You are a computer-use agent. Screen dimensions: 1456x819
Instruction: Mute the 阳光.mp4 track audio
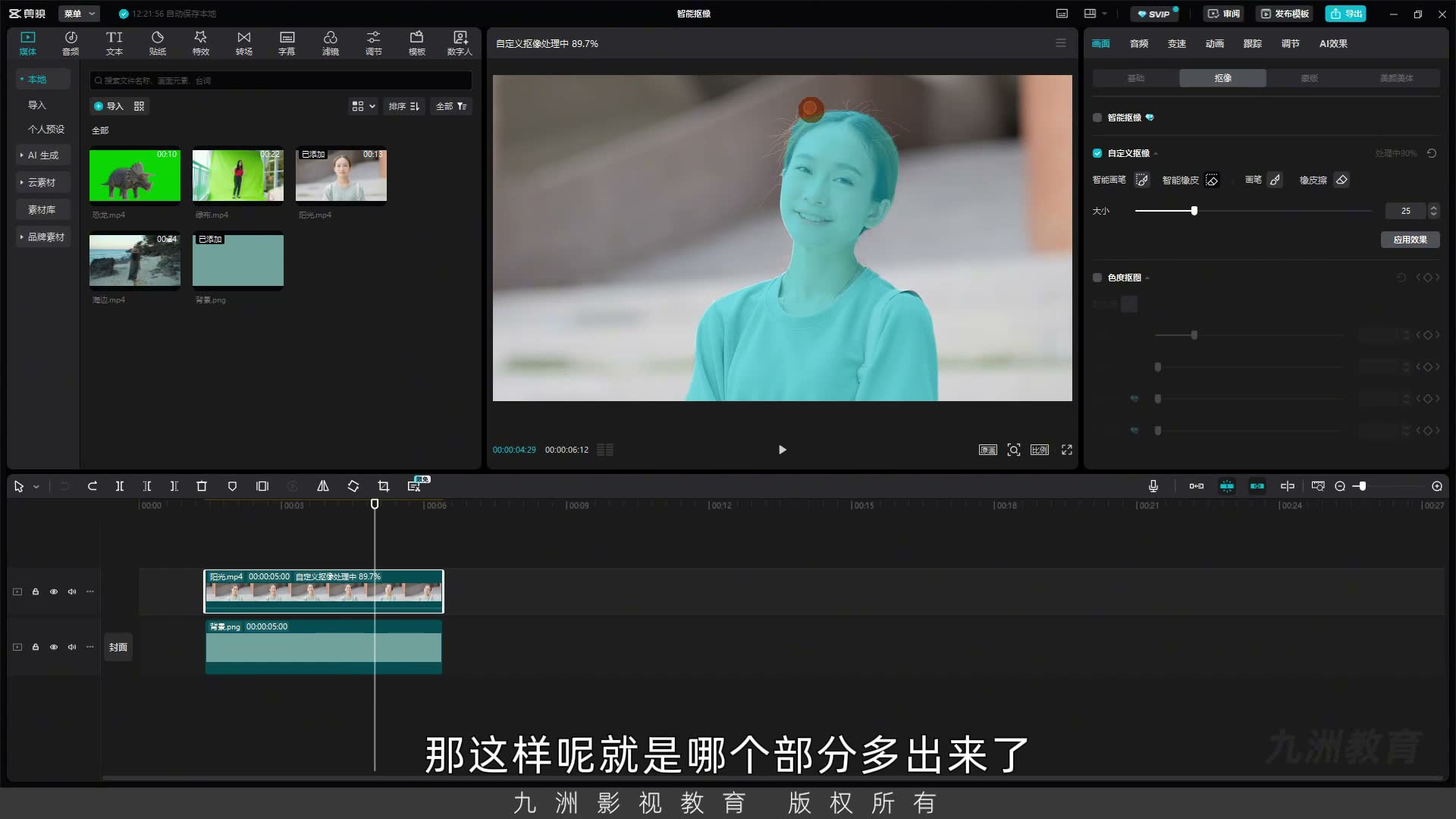click(72, 591)
